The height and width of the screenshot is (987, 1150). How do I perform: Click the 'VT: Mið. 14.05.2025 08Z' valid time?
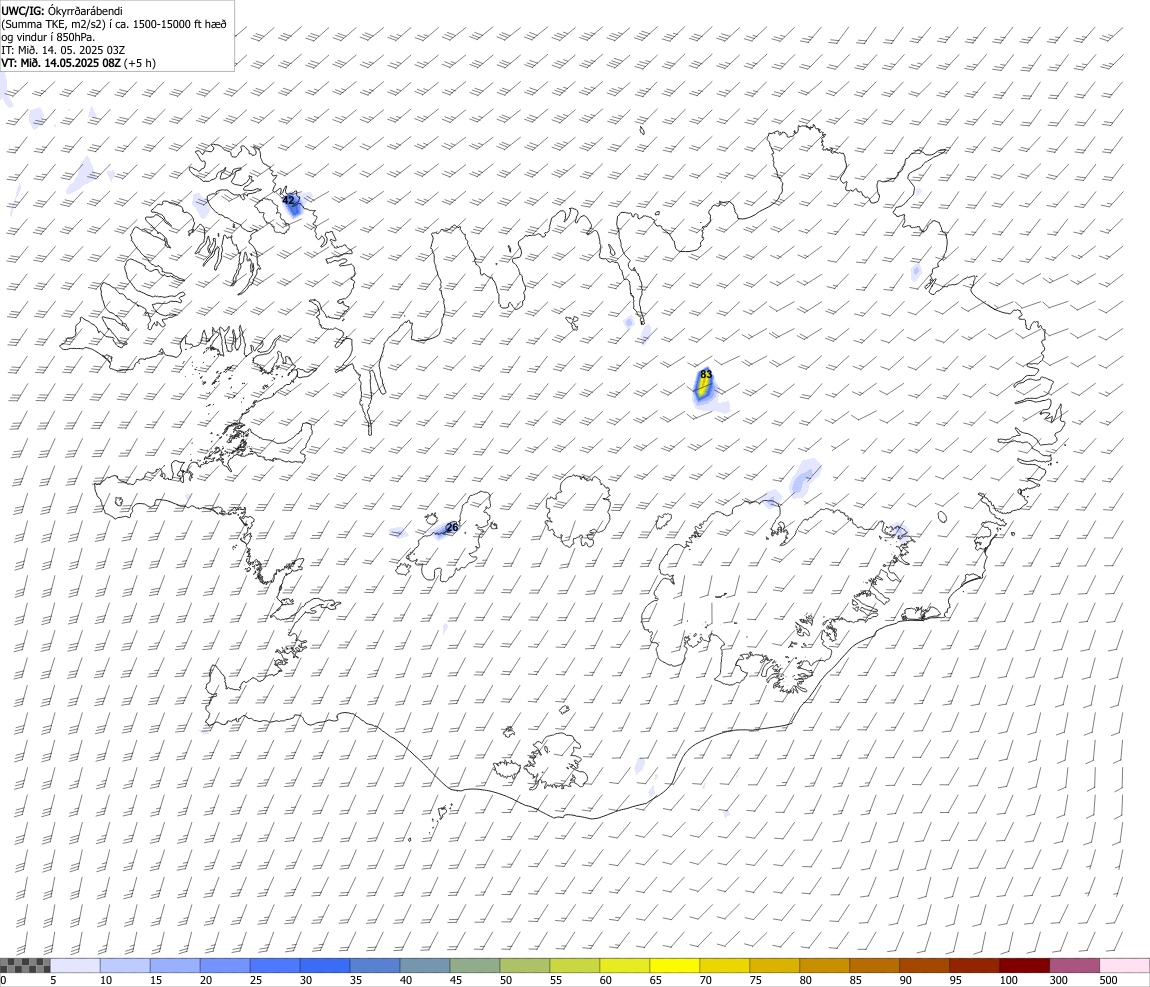(x=61, y=63)
